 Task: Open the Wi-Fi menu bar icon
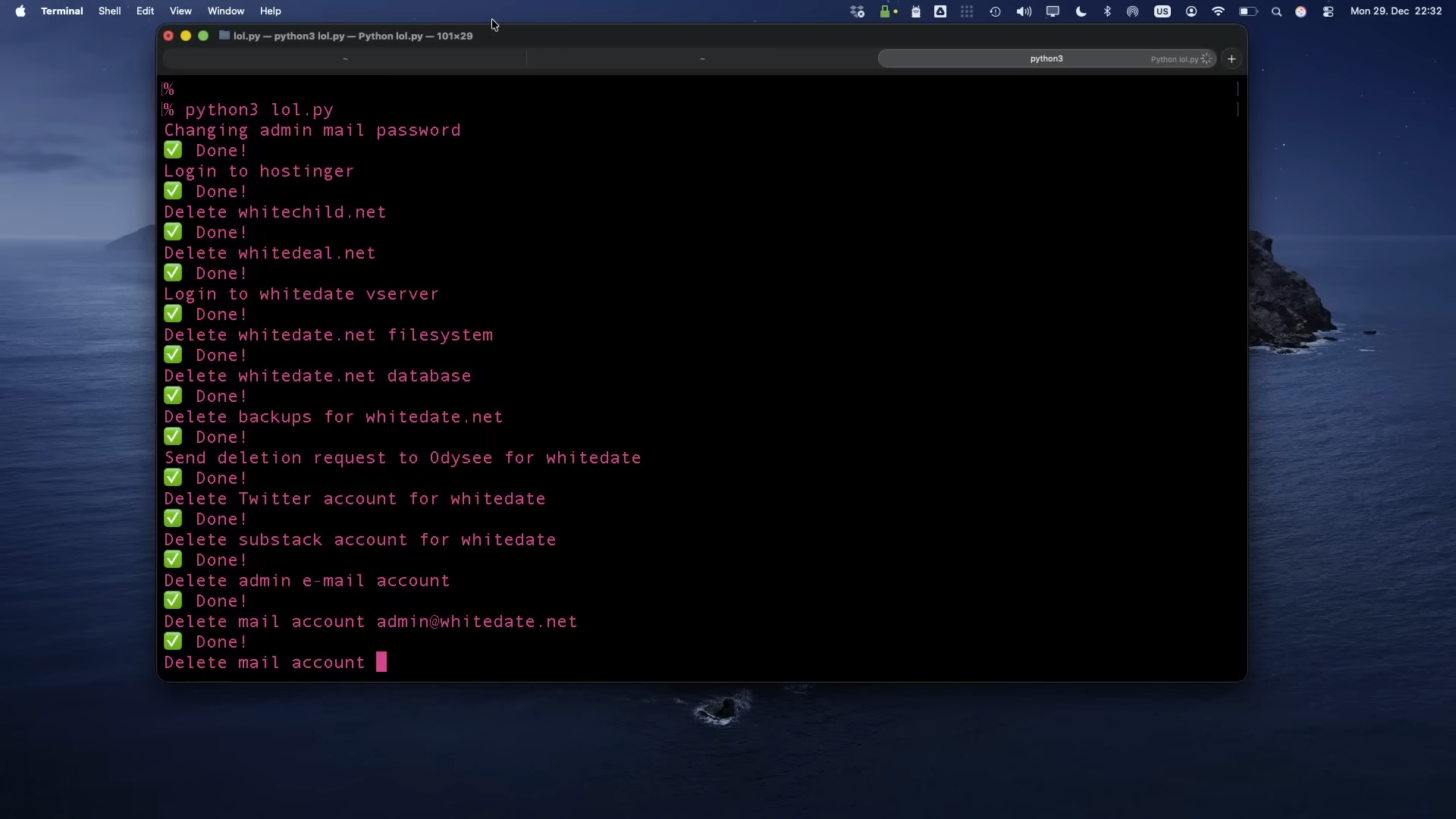[1219, 11]
